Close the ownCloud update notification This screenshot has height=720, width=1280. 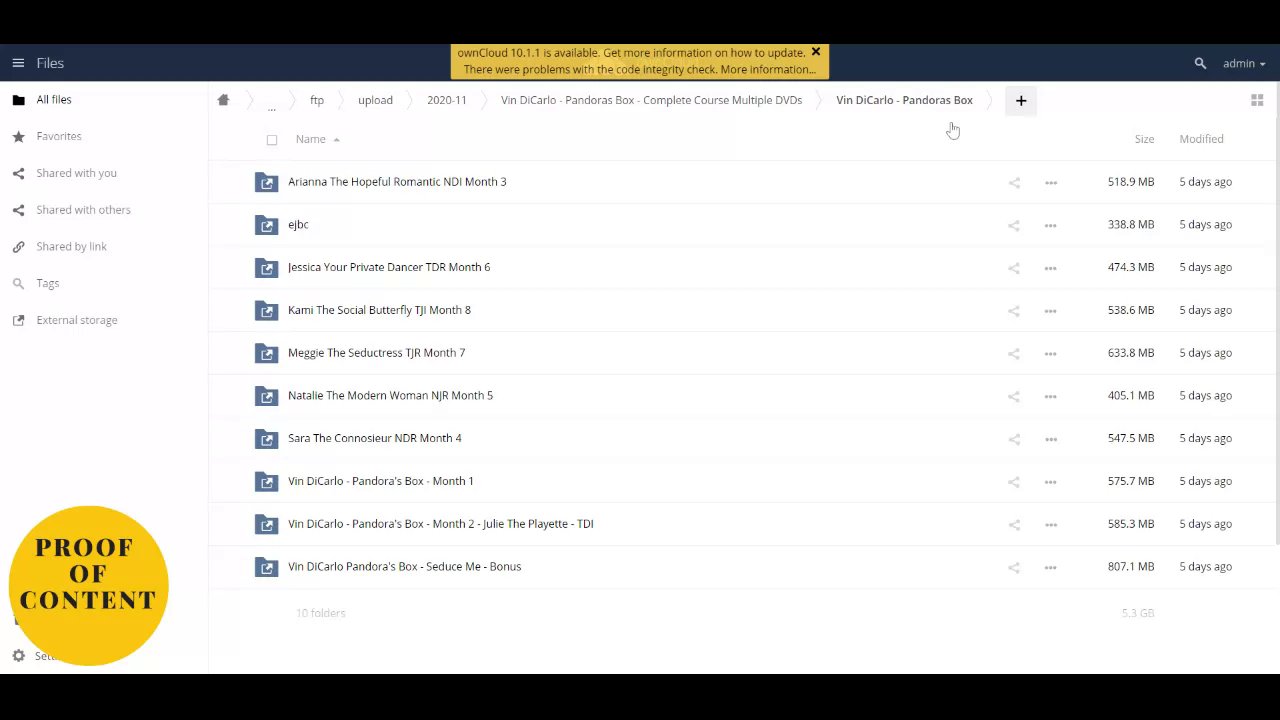pos(816,52)
